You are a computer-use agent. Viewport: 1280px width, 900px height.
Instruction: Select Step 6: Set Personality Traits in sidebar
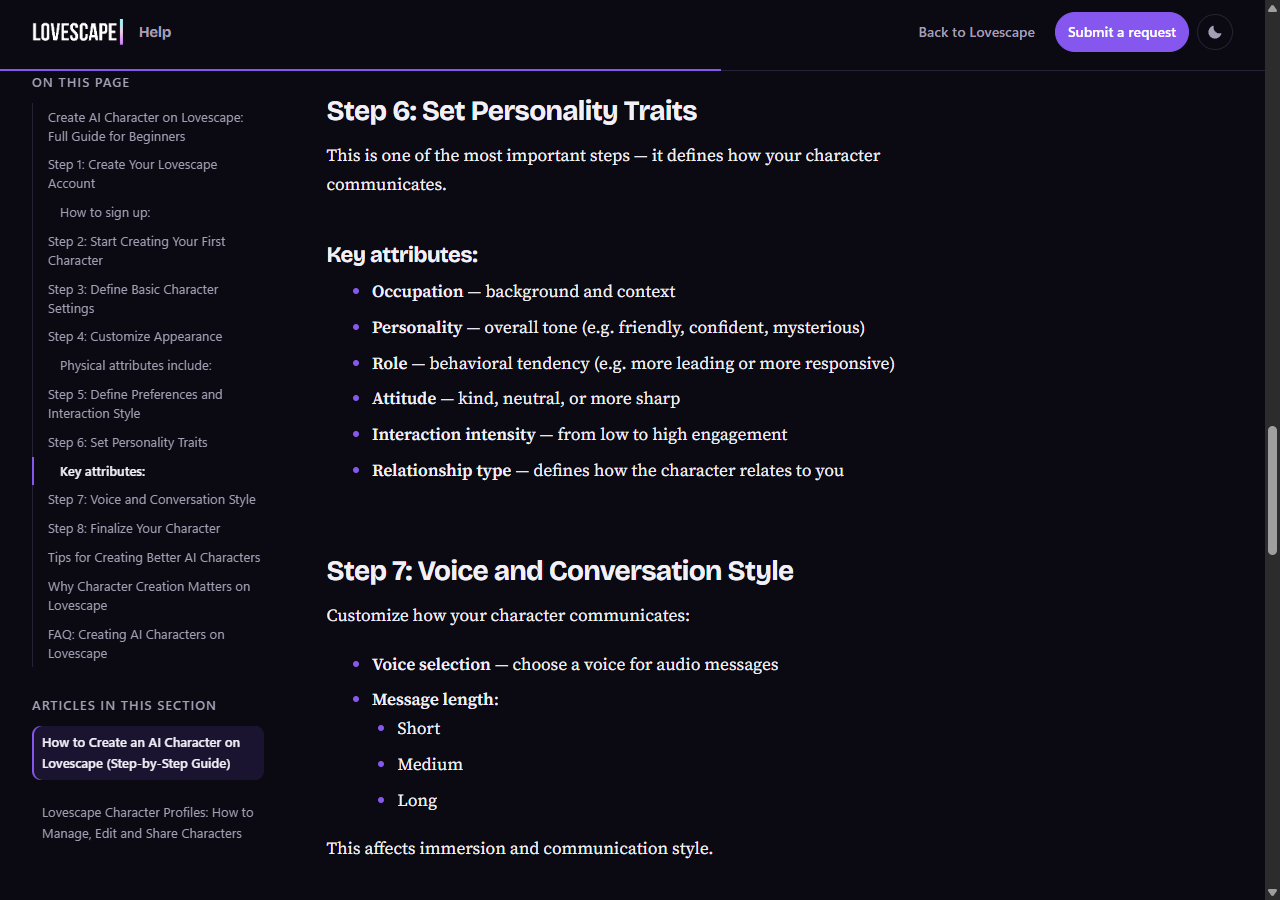128,442
